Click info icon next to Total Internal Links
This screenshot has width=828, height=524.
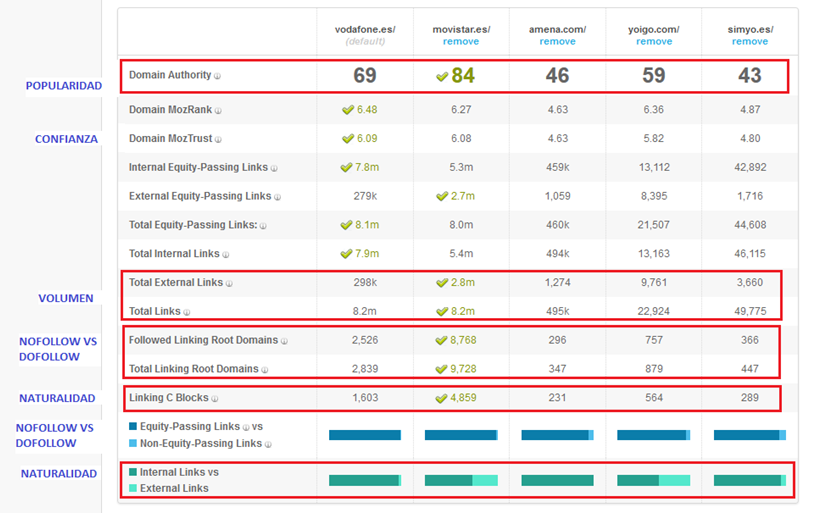click(227, 255)
